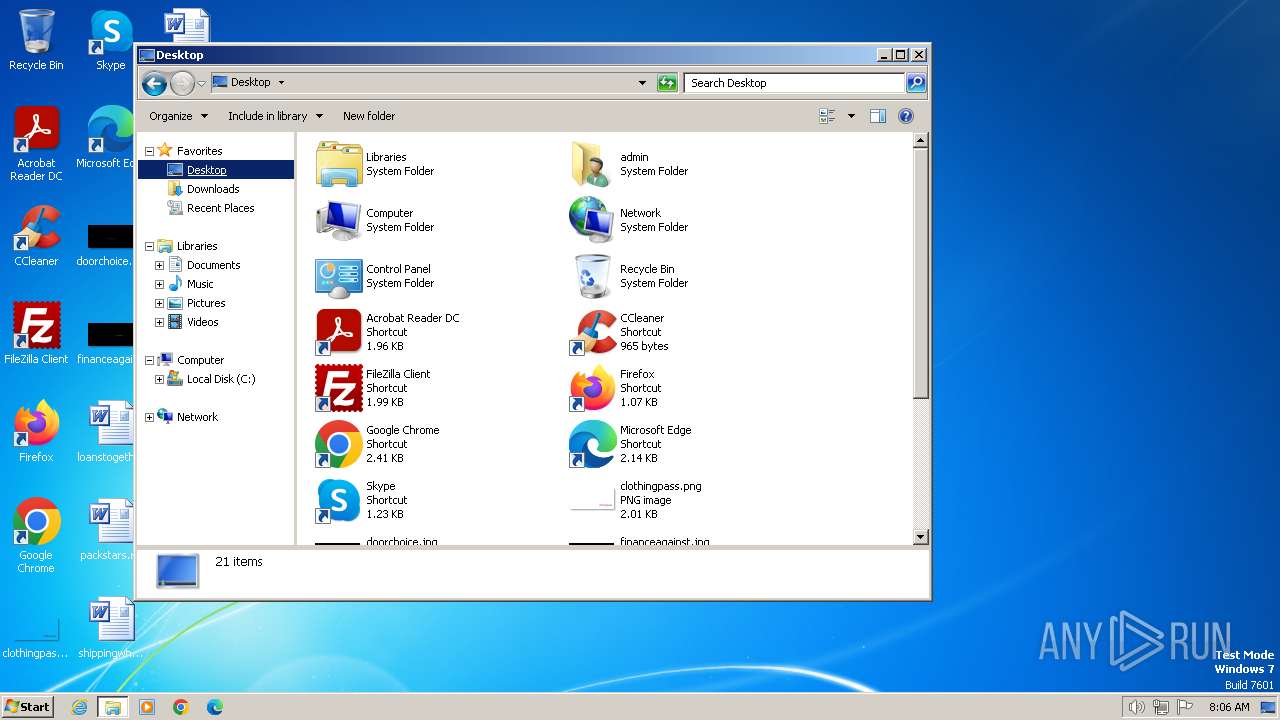Click the Action Center flag tray icon
The height and width of the screenshot is (720, 1280).
pyautogui.click(x=1184, y=707)
